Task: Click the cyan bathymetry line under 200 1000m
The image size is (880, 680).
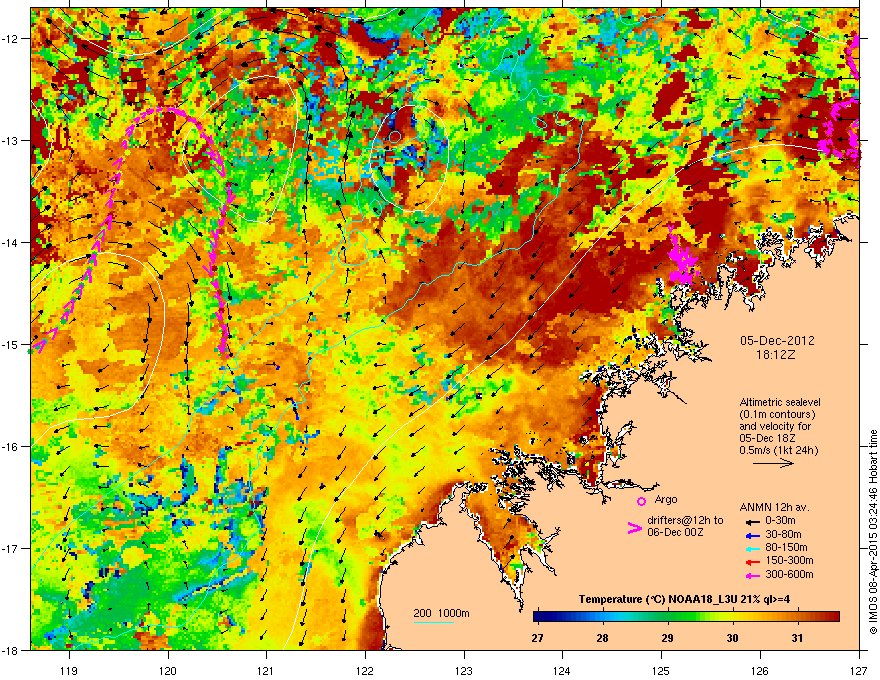Action: 433,622
